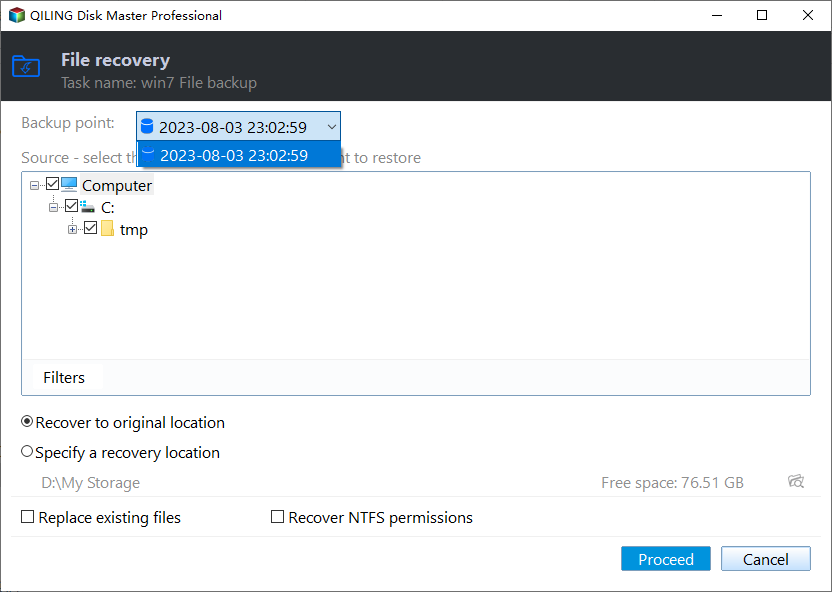Click the Task name: win7 File backup text
Screen dimensions: 832x592
click(x=159, y=83)
